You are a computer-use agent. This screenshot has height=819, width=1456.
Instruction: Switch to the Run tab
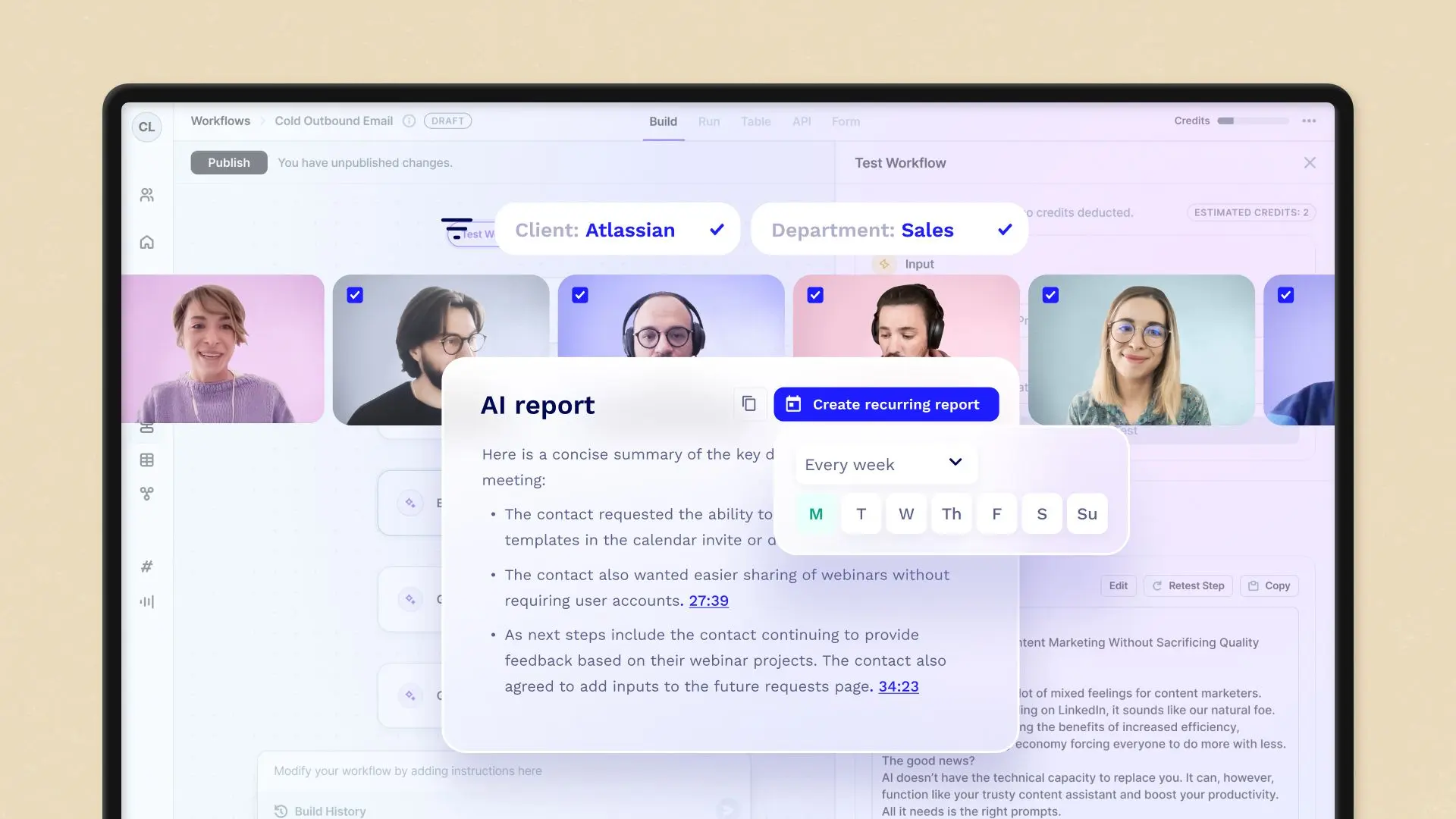[708, 121]
